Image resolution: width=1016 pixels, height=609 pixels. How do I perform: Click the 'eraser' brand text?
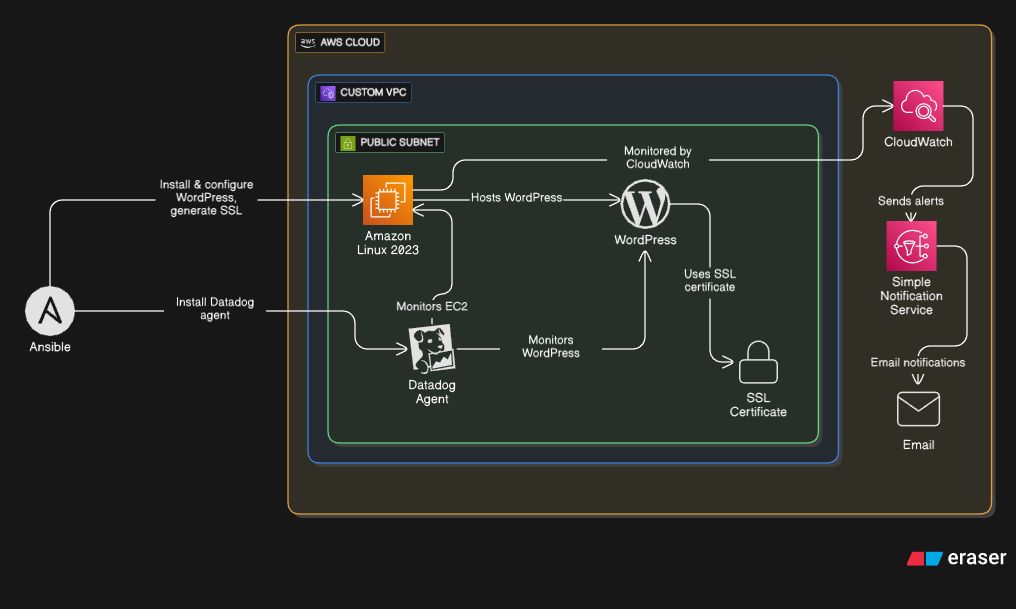tap(976, 558)
